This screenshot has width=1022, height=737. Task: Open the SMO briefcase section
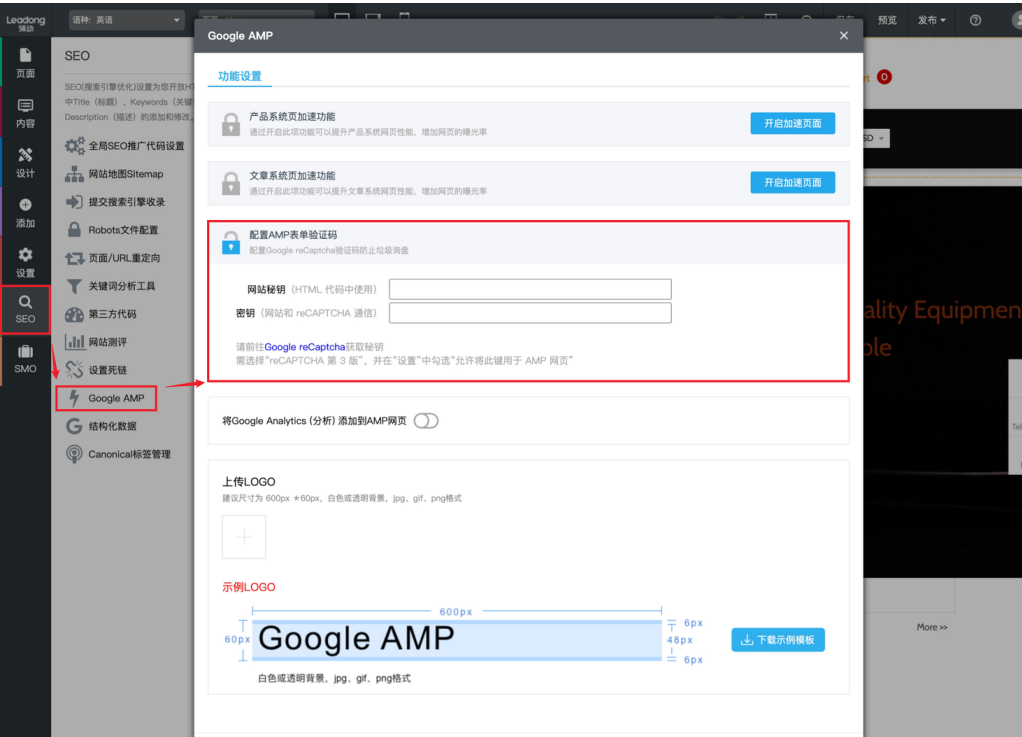25,359
